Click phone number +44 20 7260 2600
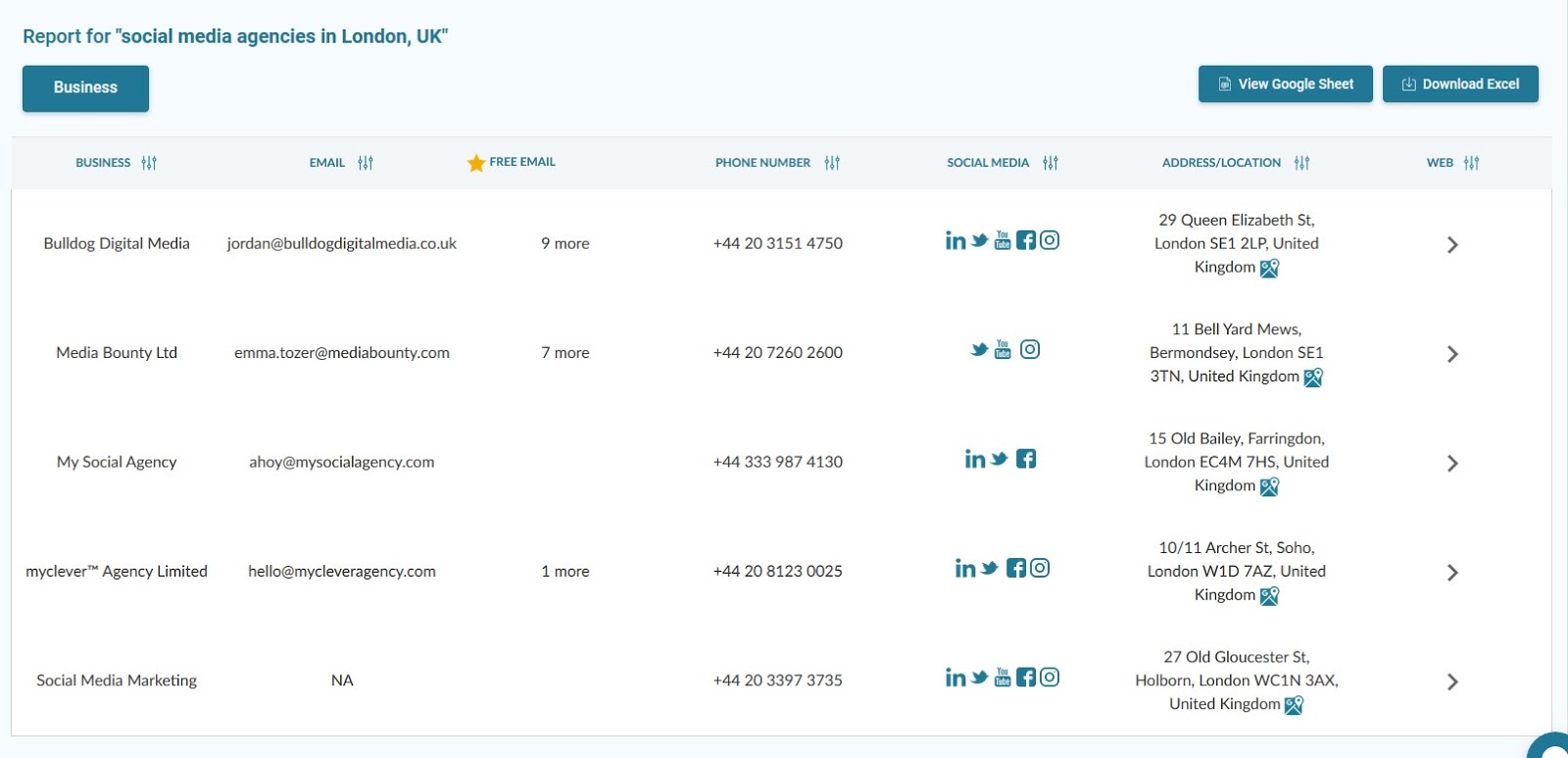 coord(778,352)
